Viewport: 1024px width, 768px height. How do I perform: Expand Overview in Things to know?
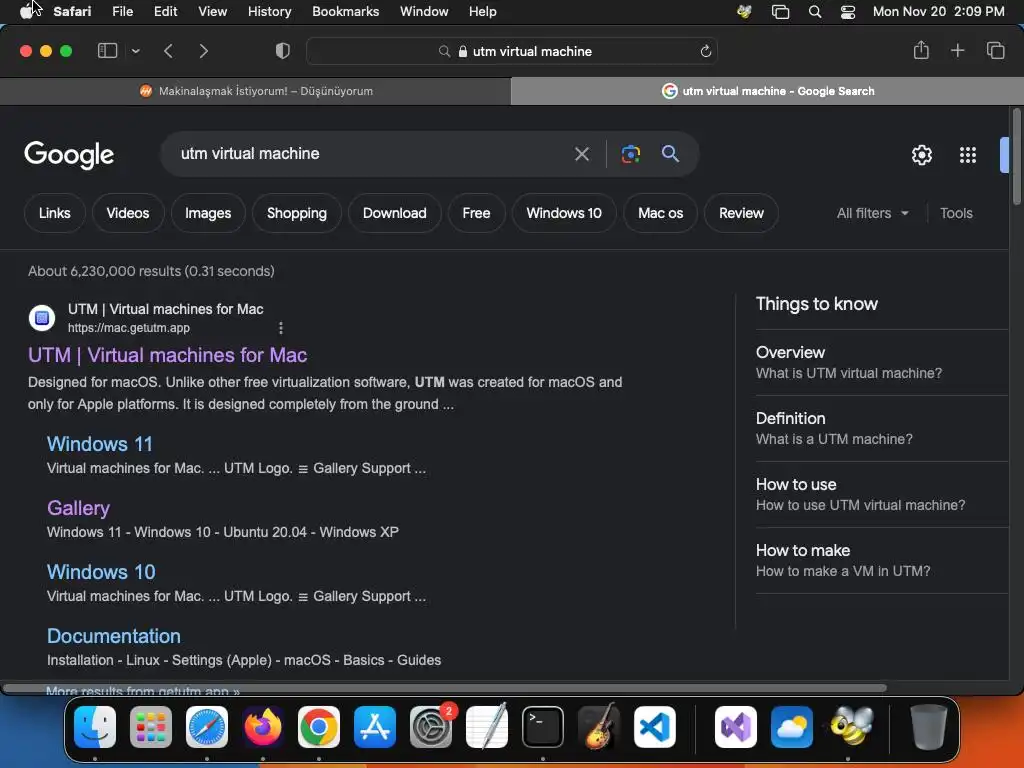(882, 362)
